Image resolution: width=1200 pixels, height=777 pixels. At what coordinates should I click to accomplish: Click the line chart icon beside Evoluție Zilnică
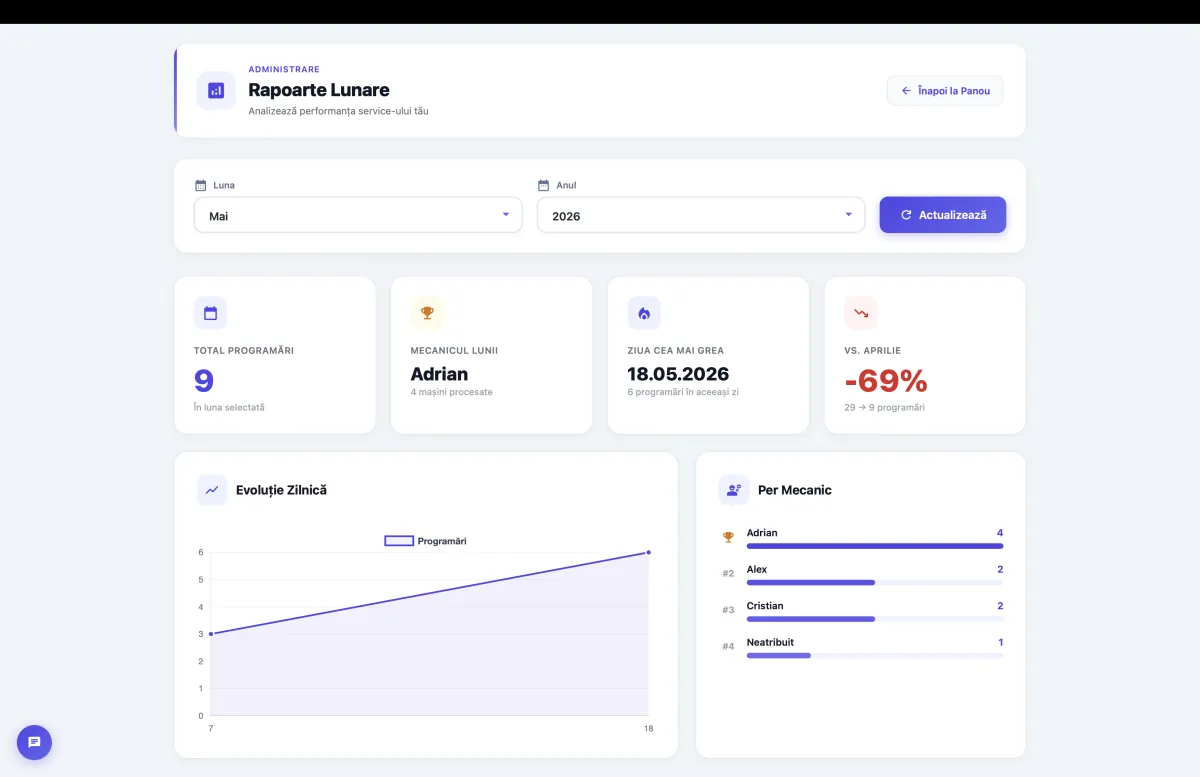(212, 490)
